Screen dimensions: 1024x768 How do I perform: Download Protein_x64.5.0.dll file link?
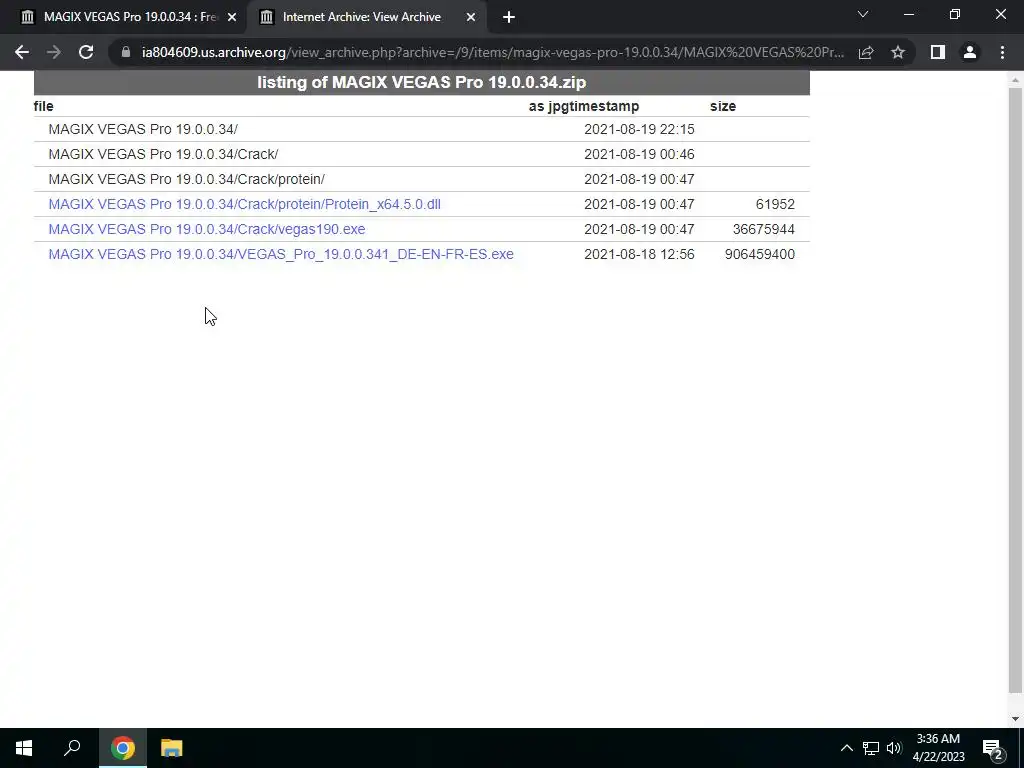244,204
